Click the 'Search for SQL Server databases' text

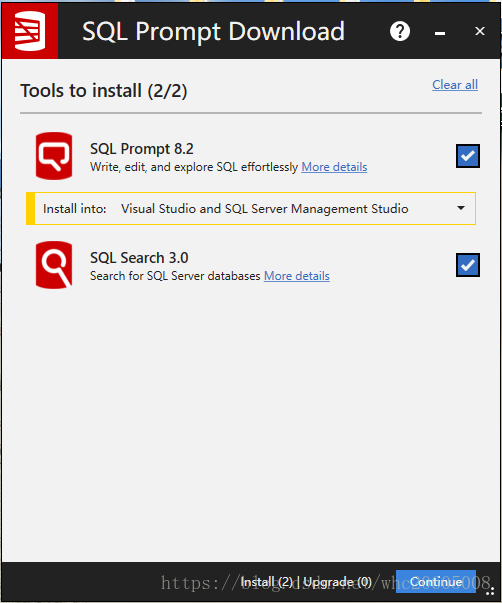point(175,276)
